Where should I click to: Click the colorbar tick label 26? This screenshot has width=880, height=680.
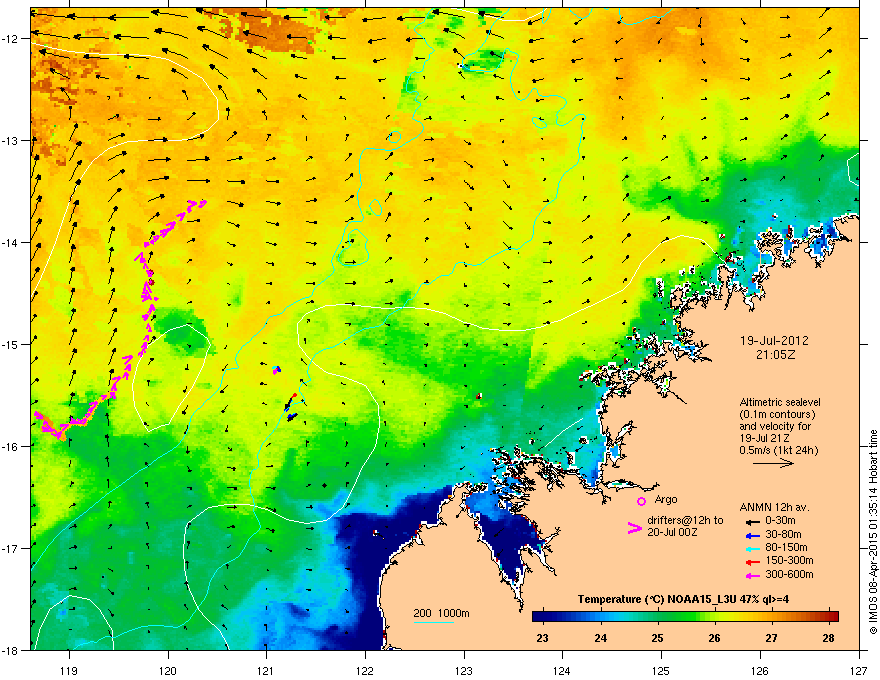click(x=714, y=638)
